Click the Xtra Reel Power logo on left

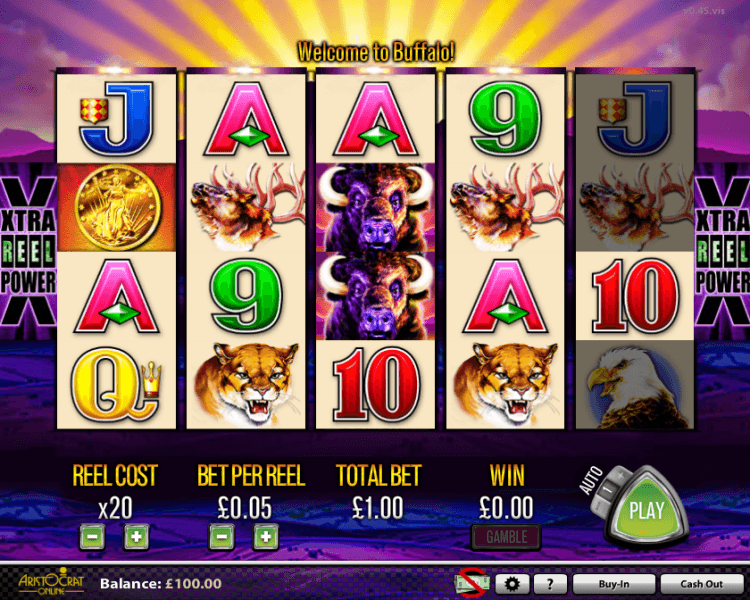28,253
